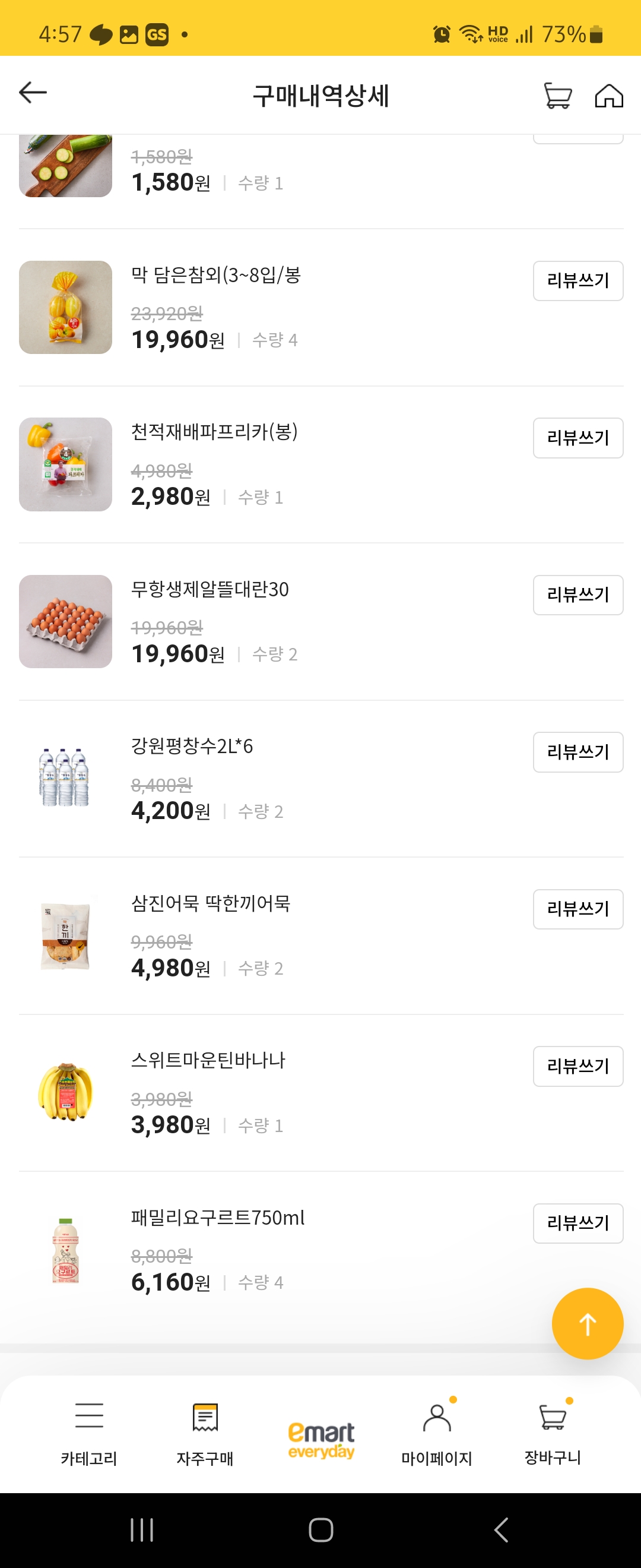
Task: Open the 카테고리 menu tab
Action: click(x=89, y=1431)
